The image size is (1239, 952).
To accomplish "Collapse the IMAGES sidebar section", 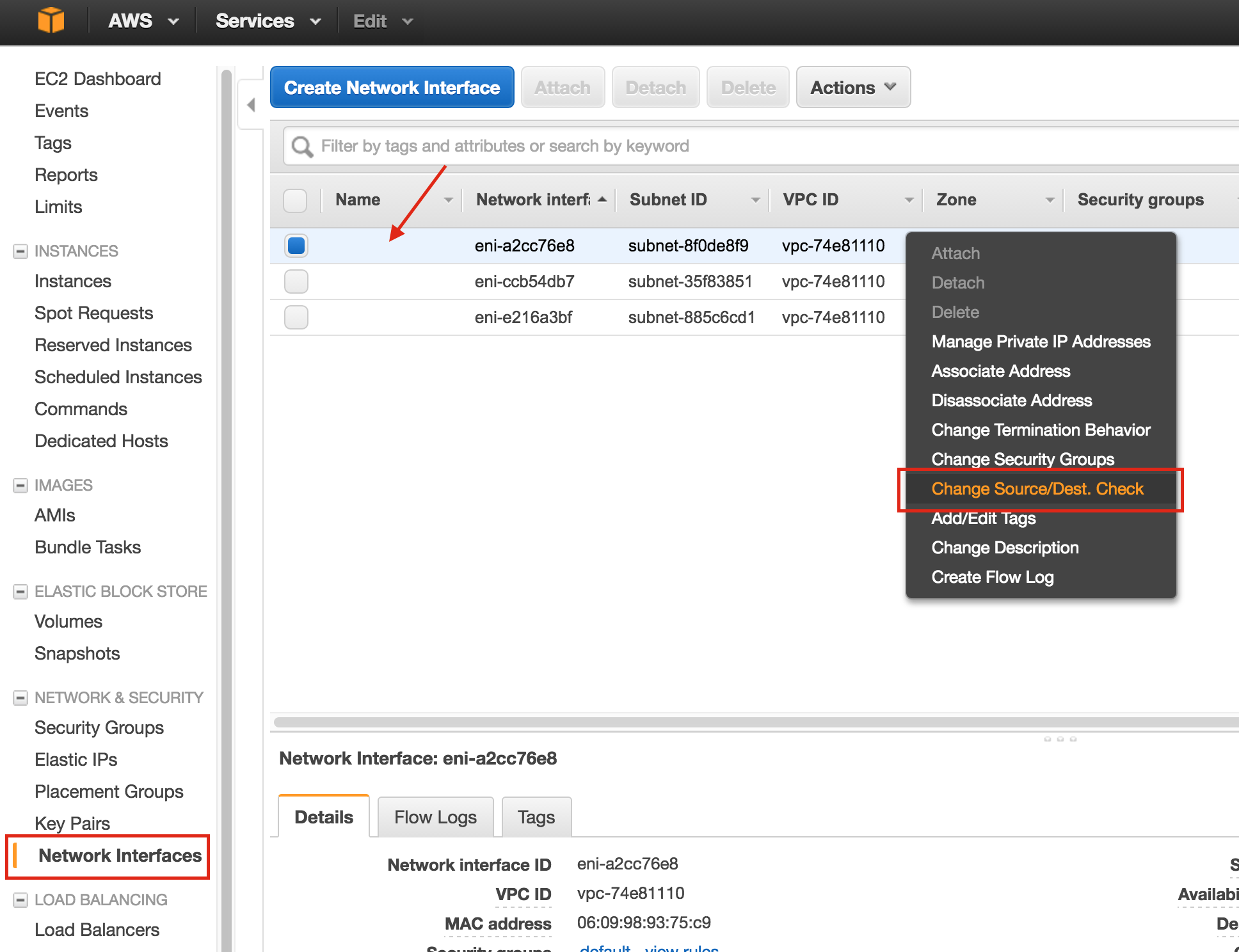I will (20, 485).
